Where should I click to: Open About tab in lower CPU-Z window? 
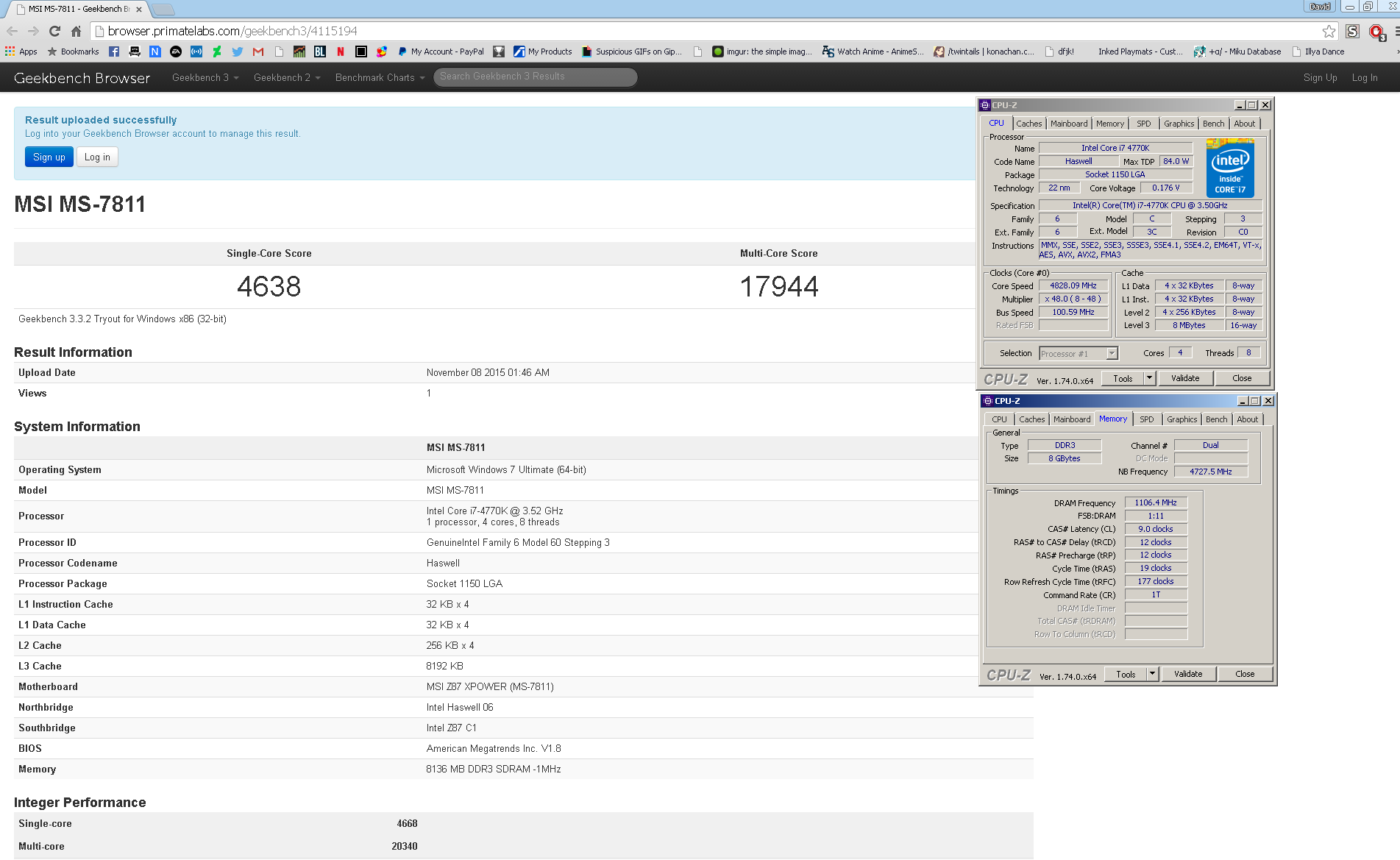[1247, 419]
